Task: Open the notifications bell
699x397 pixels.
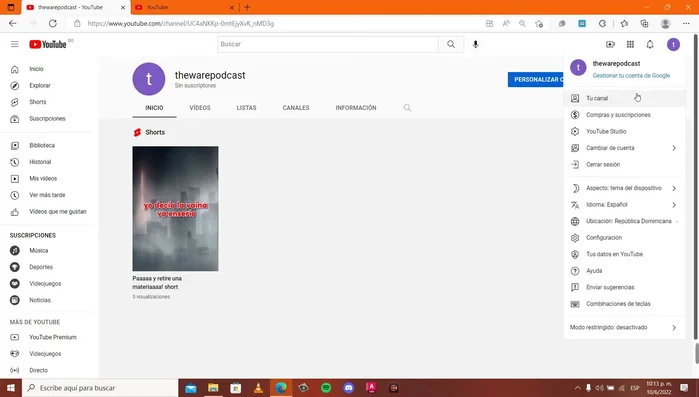Action: [650, 44]
